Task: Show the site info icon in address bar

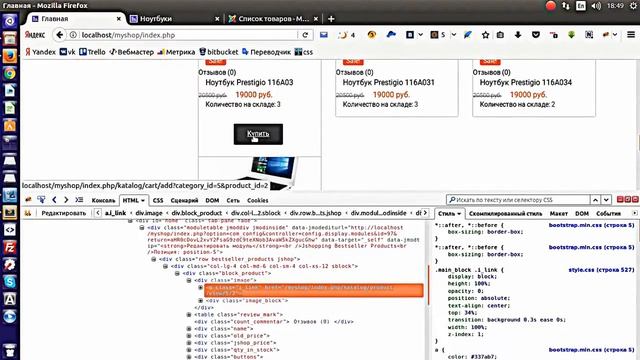Action: click(73, 35)
